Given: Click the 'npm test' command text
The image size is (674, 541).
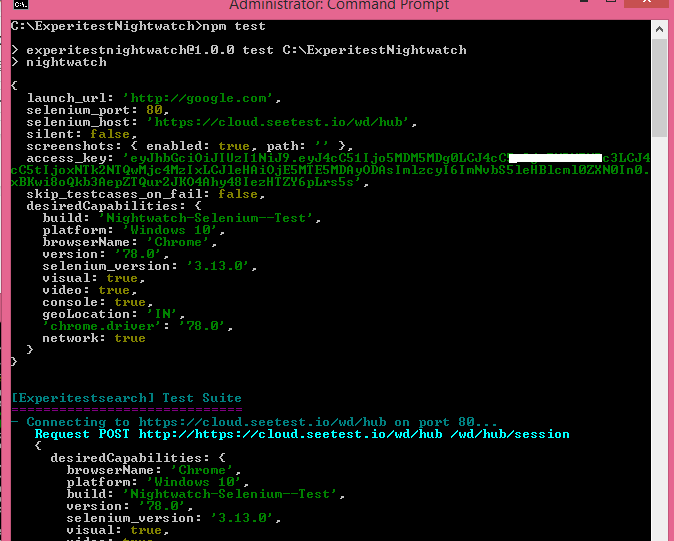Looking at the screenshot, I should pos(234,26).
